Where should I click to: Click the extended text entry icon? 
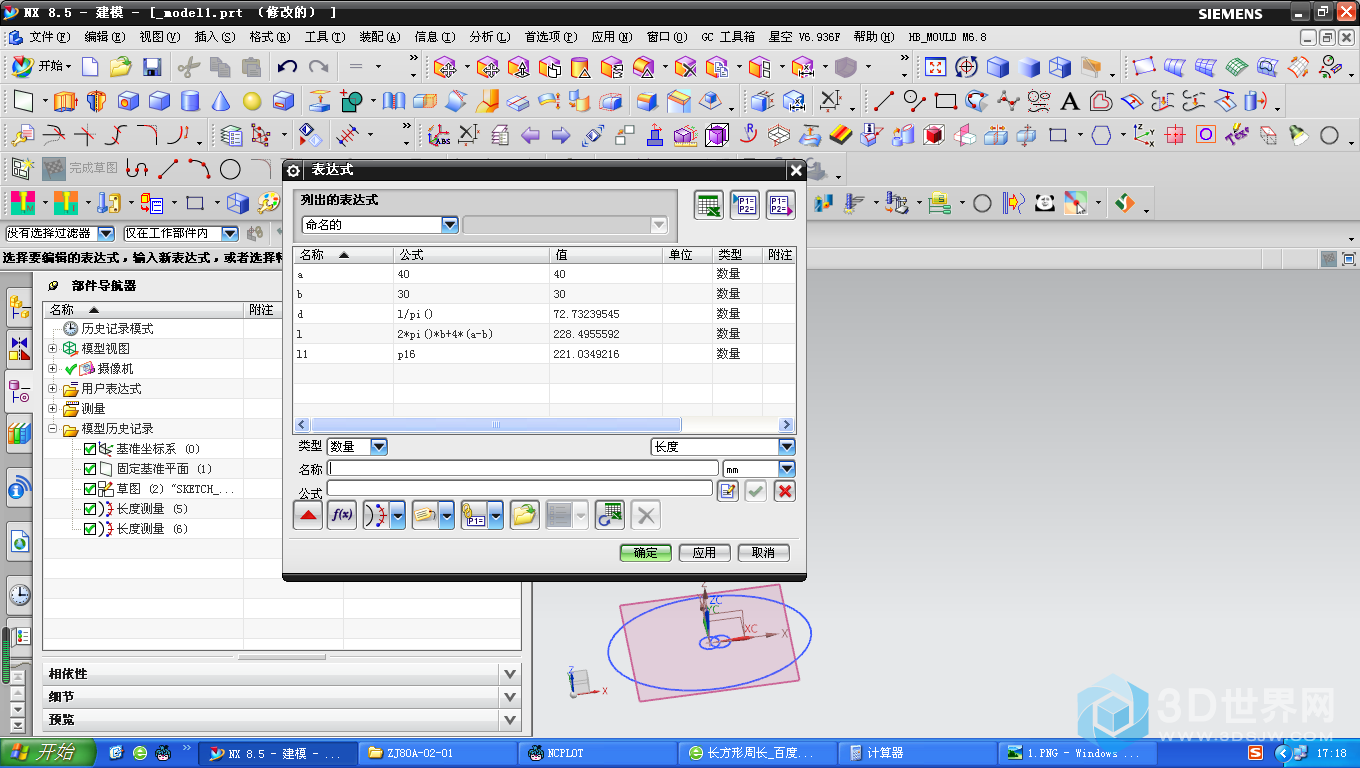728,490
